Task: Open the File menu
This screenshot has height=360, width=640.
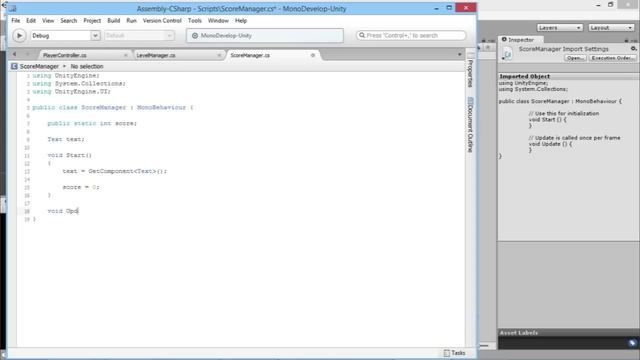Action: click(16, 20)
